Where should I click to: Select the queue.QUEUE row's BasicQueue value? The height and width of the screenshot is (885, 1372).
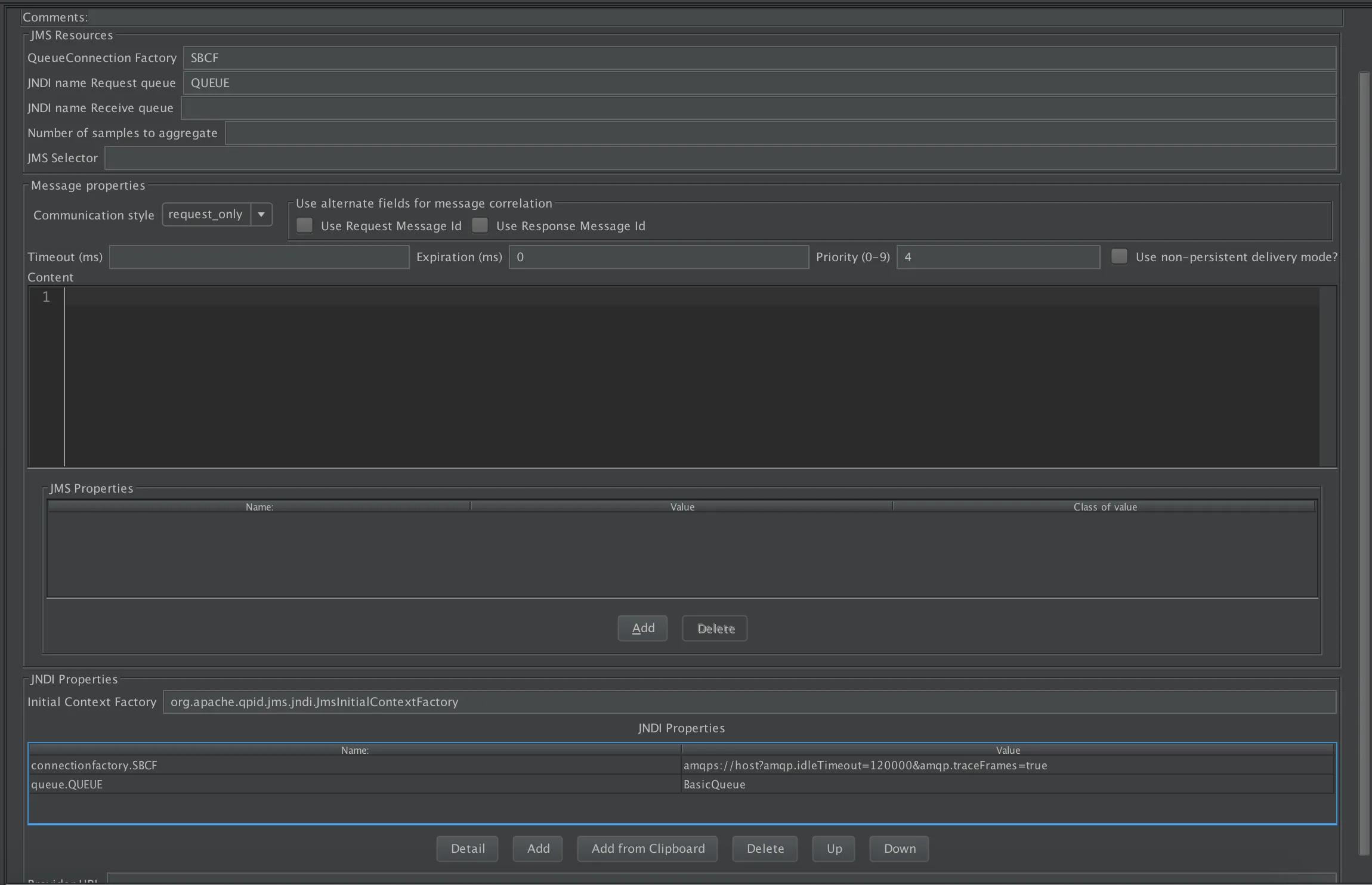coord(715,784)
